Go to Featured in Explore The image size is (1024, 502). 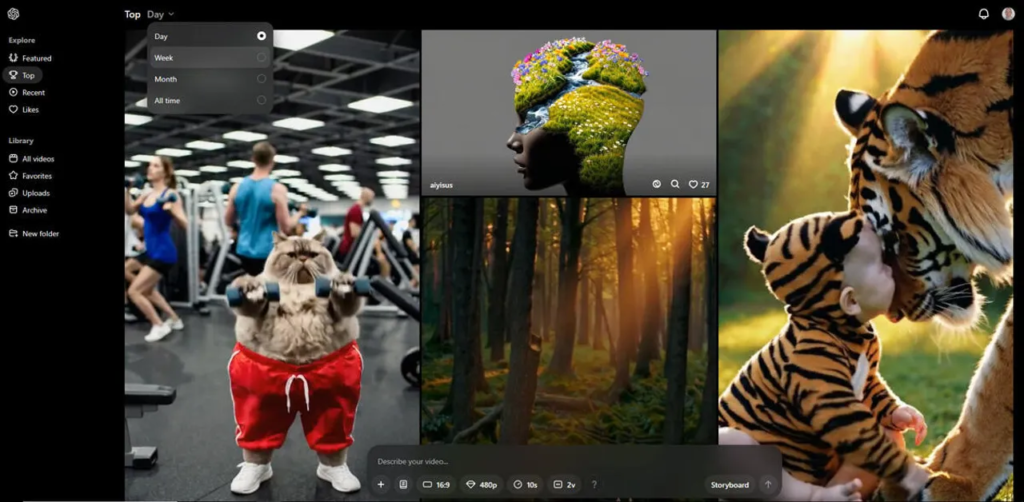[36, 58]
